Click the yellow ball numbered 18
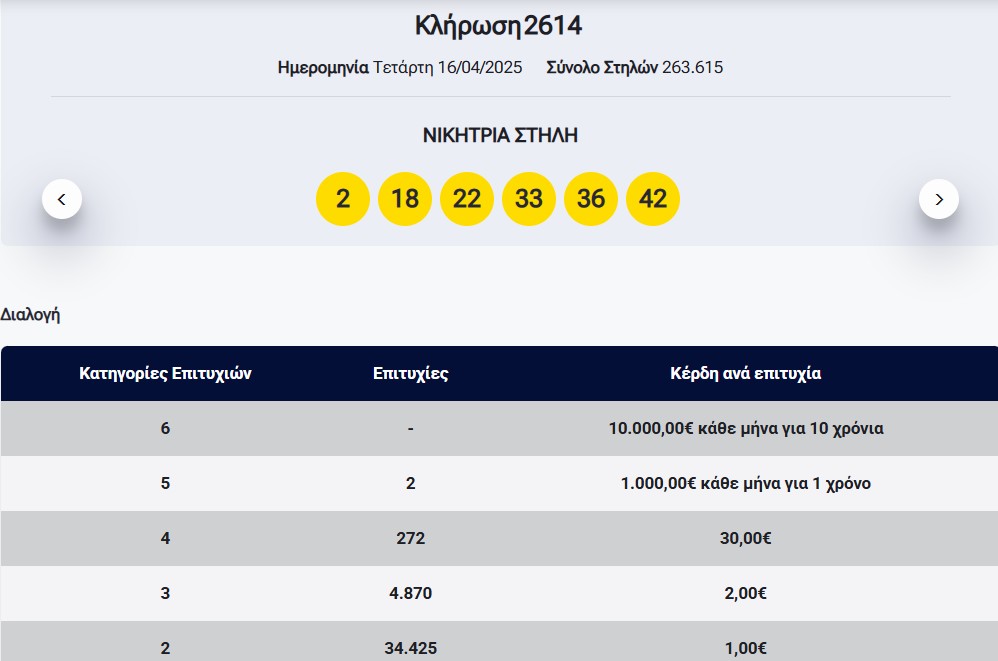The image size is (998, 661). click(405, 199)
